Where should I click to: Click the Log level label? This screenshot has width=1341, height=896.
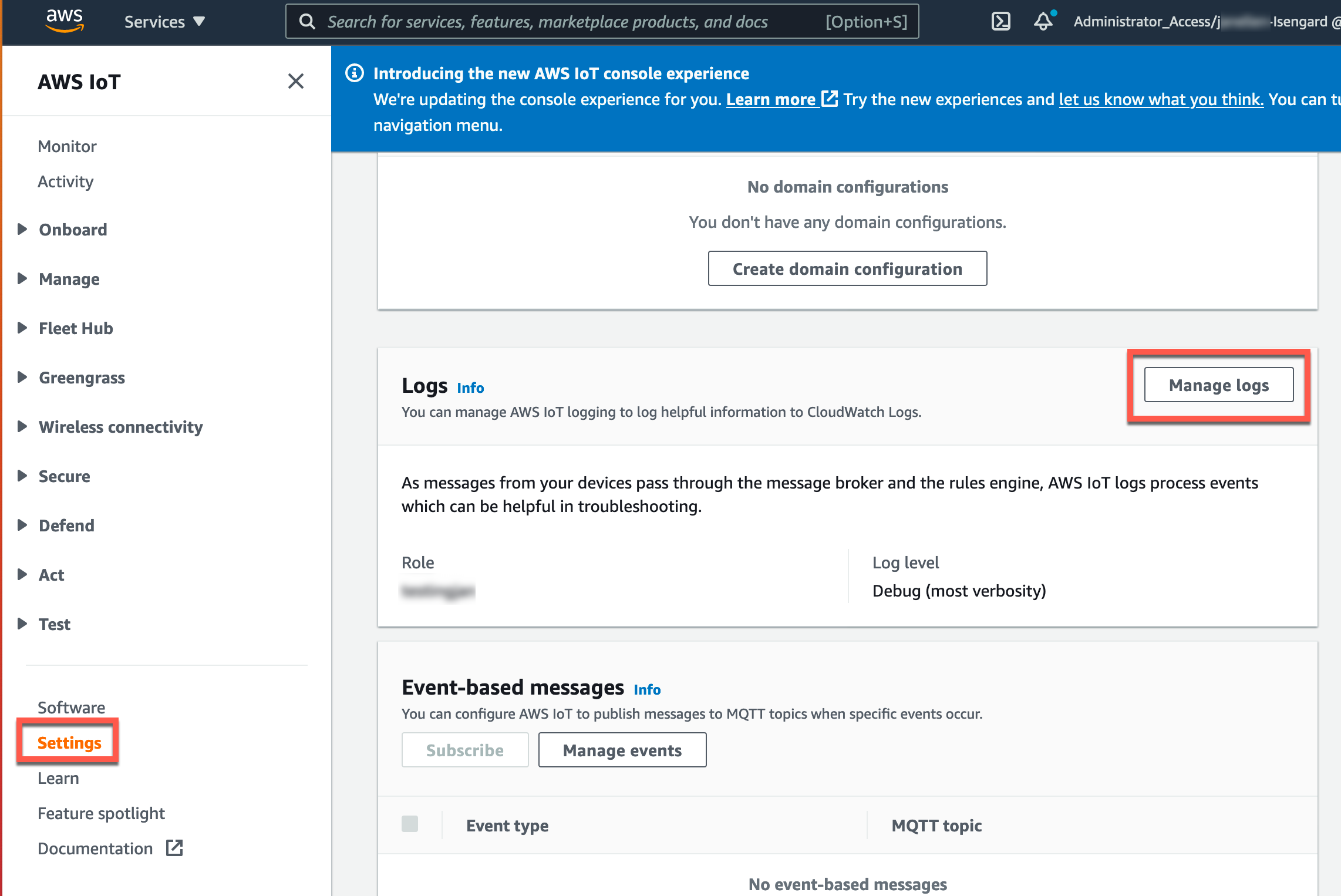pos(905,562)
